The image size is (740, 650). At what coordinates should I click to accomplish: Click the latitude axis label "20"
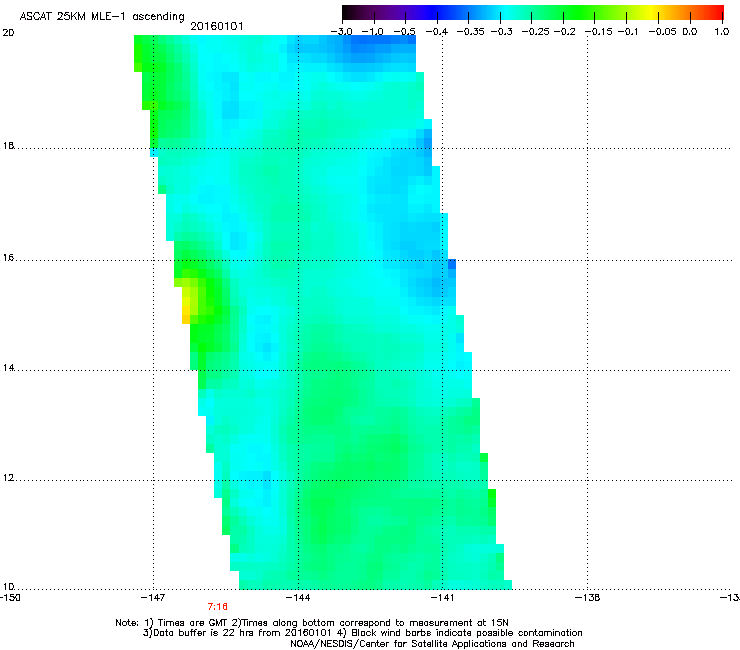tap(8, 33)
